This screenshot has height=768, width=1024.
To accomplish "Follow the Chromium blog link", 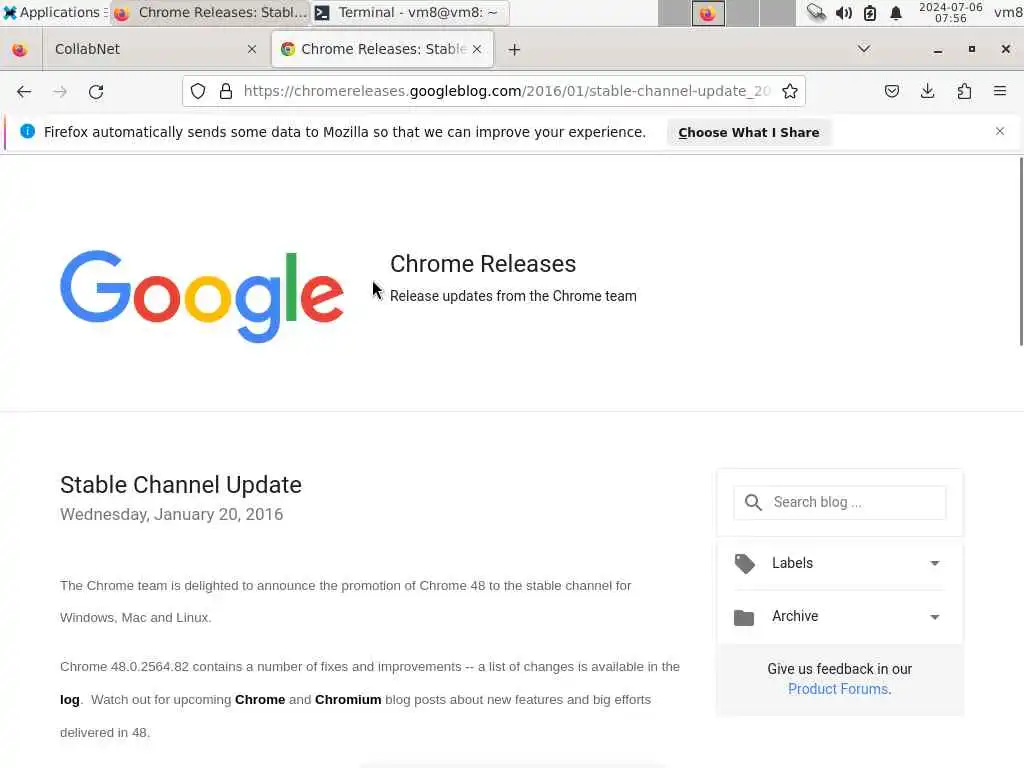I will click(348, 699).
